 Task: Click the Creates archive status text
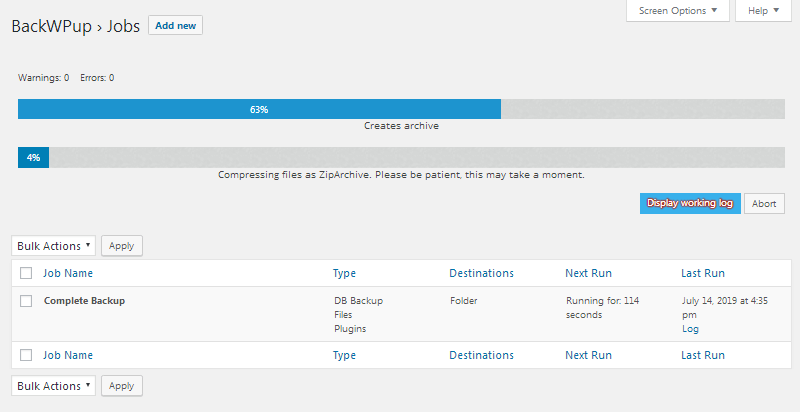pos(401,126)
